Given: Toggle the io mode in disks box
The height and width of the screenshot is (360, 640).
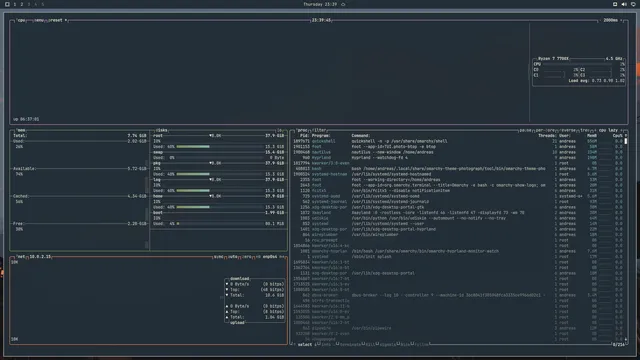Looking at the screenshot, I should pyautogui.click(x=280, y=130).
